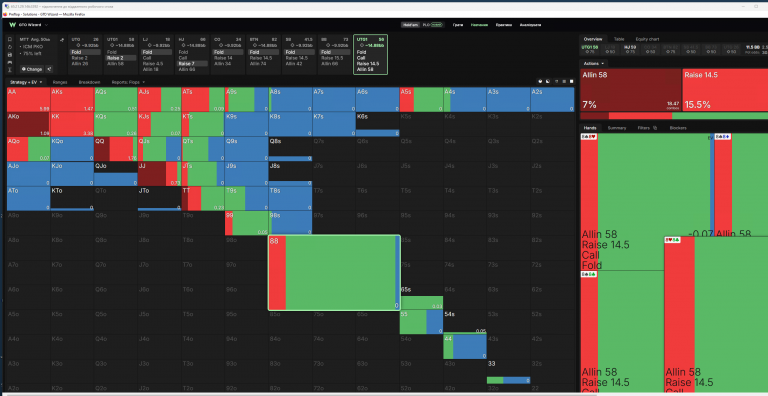The image size is (768, 396).
Task: Select the highlighted 88 hand cell
Action: [x=335, y=272]
